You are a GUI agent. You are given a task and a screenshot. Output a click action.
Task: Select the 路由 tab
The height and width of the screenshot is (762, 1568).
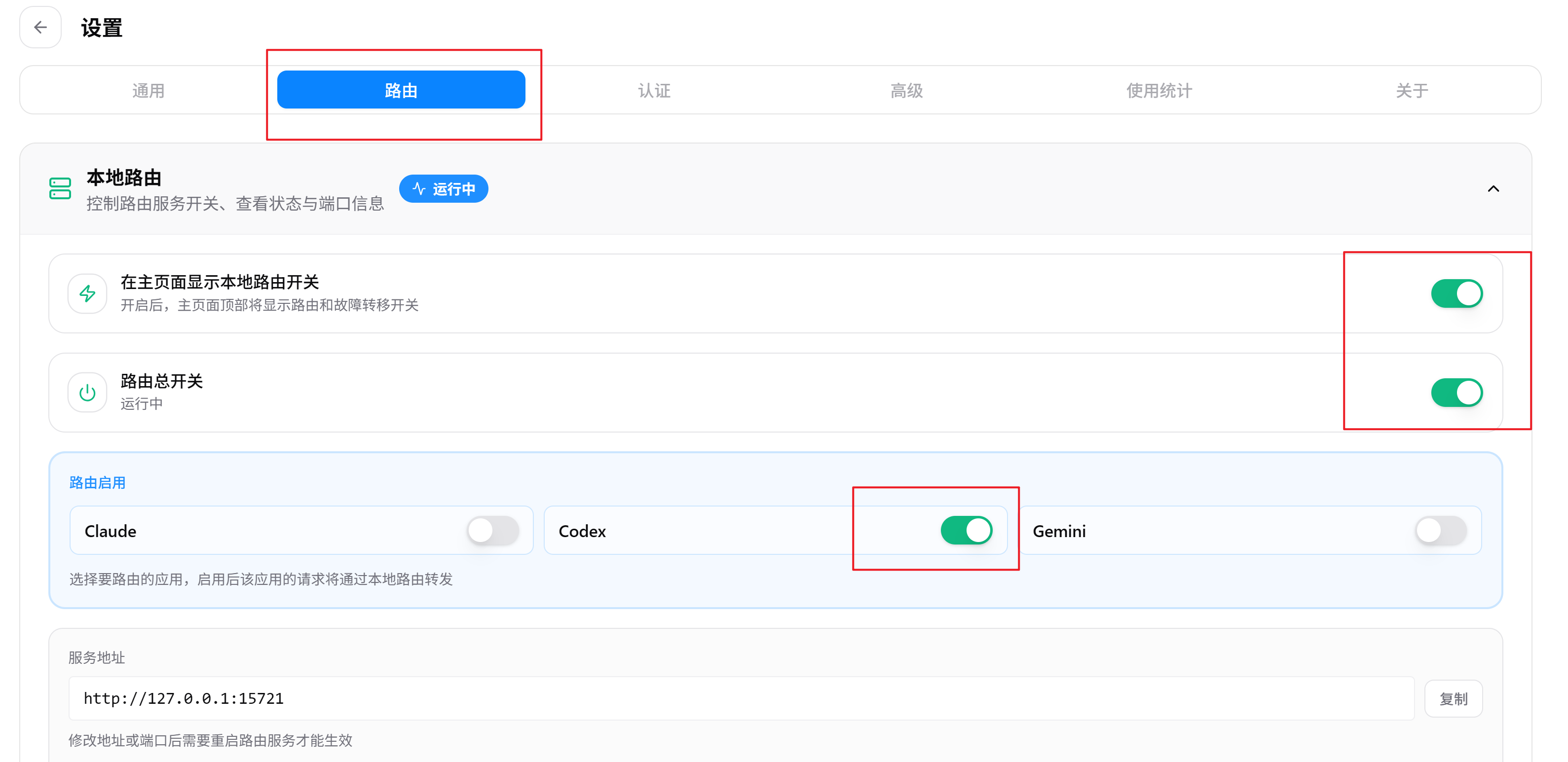[x=401, y=90]
